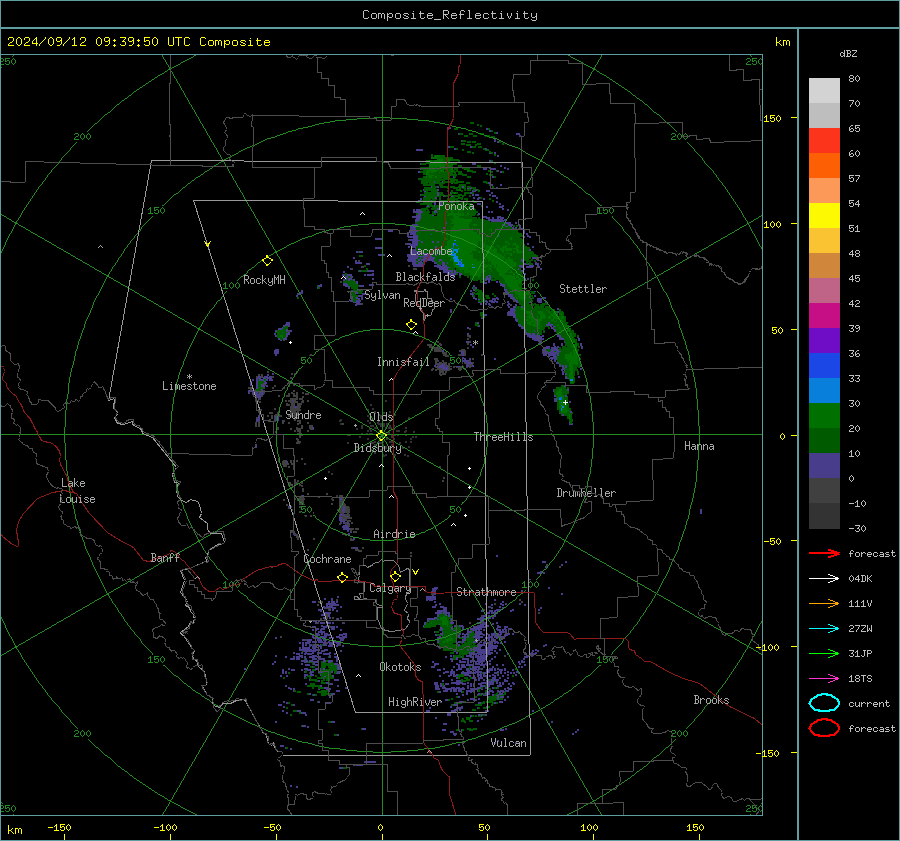
Task: Click the red forecast arrow in legend
Action: tap(824, 553)
